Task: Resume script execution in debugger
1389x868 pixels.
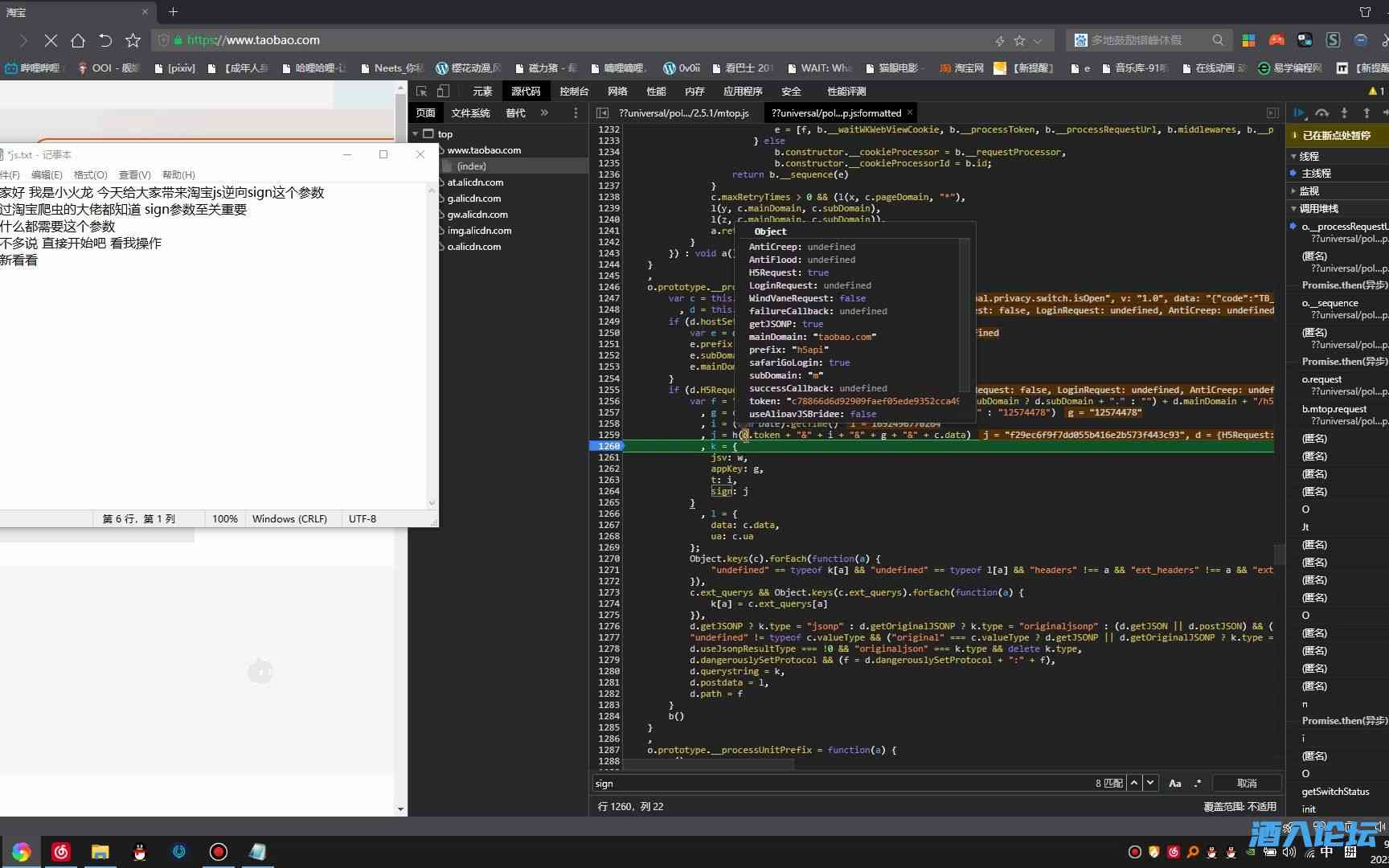Action: pos(1299,113)
